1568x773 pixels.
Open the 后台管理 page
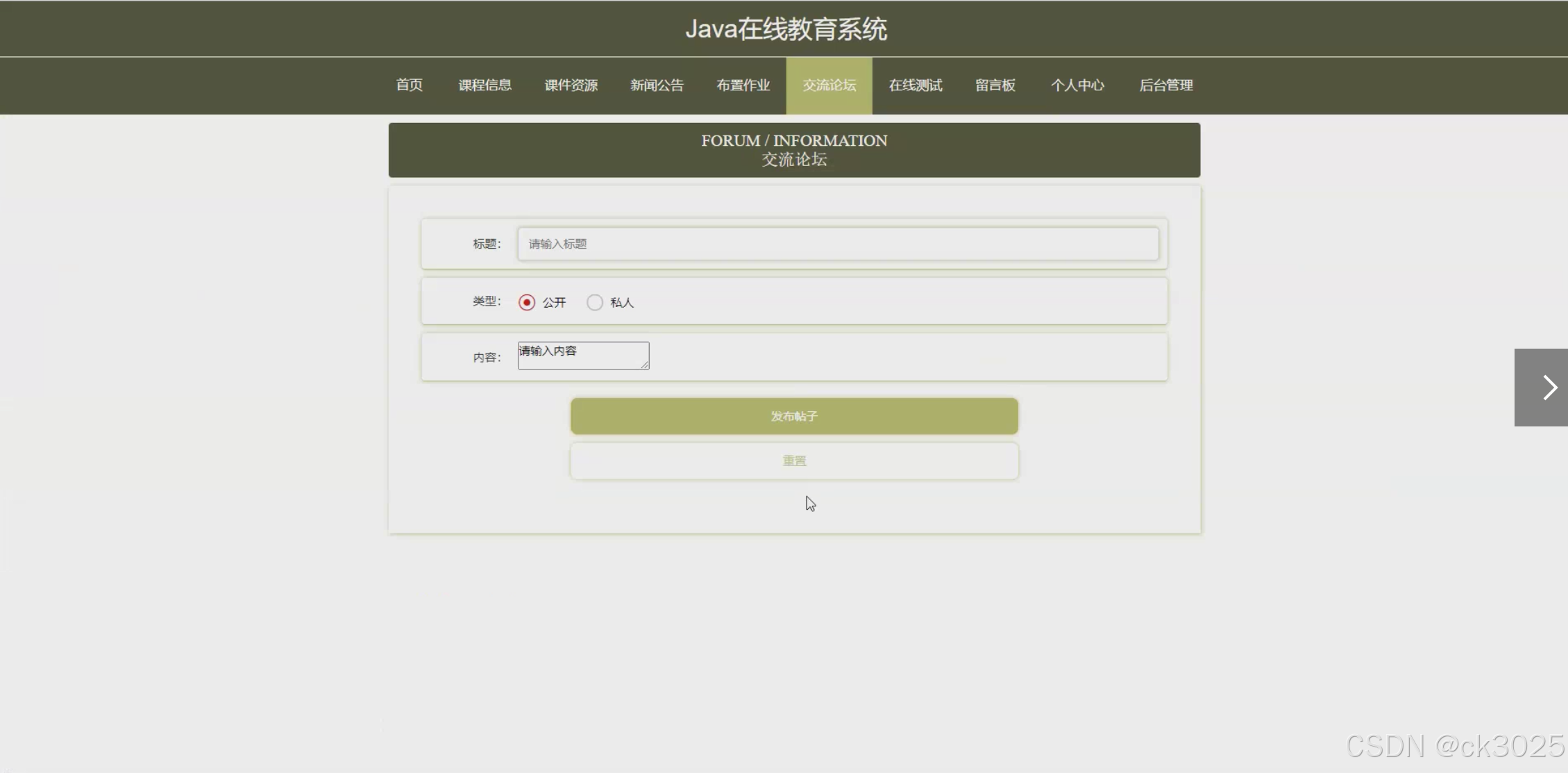pyautogui.click(x=1166, y=85)
